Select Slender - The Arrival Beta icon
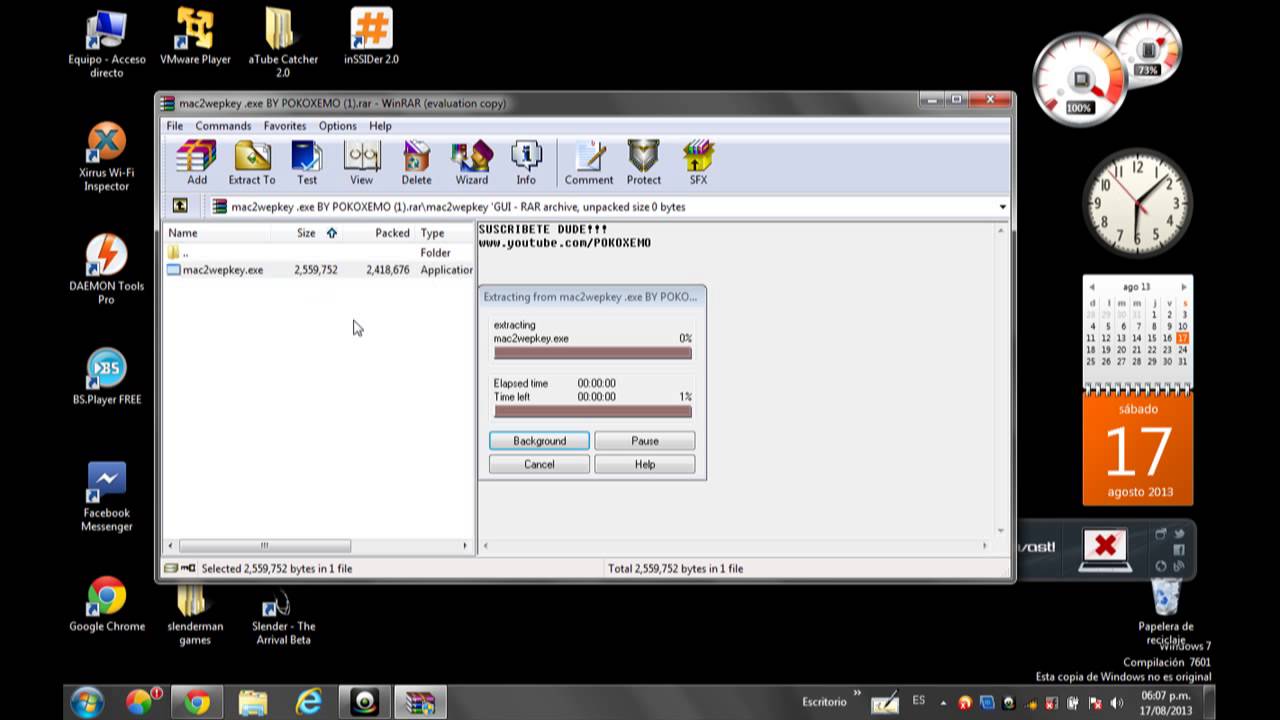 (x=283, y=616)
